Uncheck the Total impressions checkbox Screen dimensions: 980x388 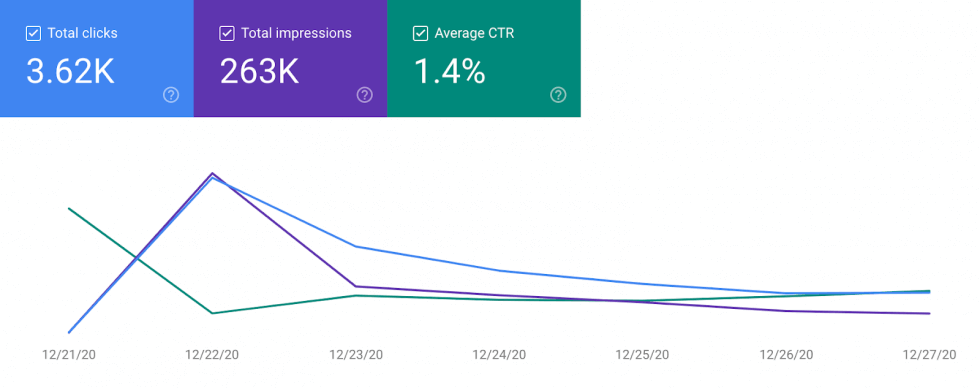point(227,33)
